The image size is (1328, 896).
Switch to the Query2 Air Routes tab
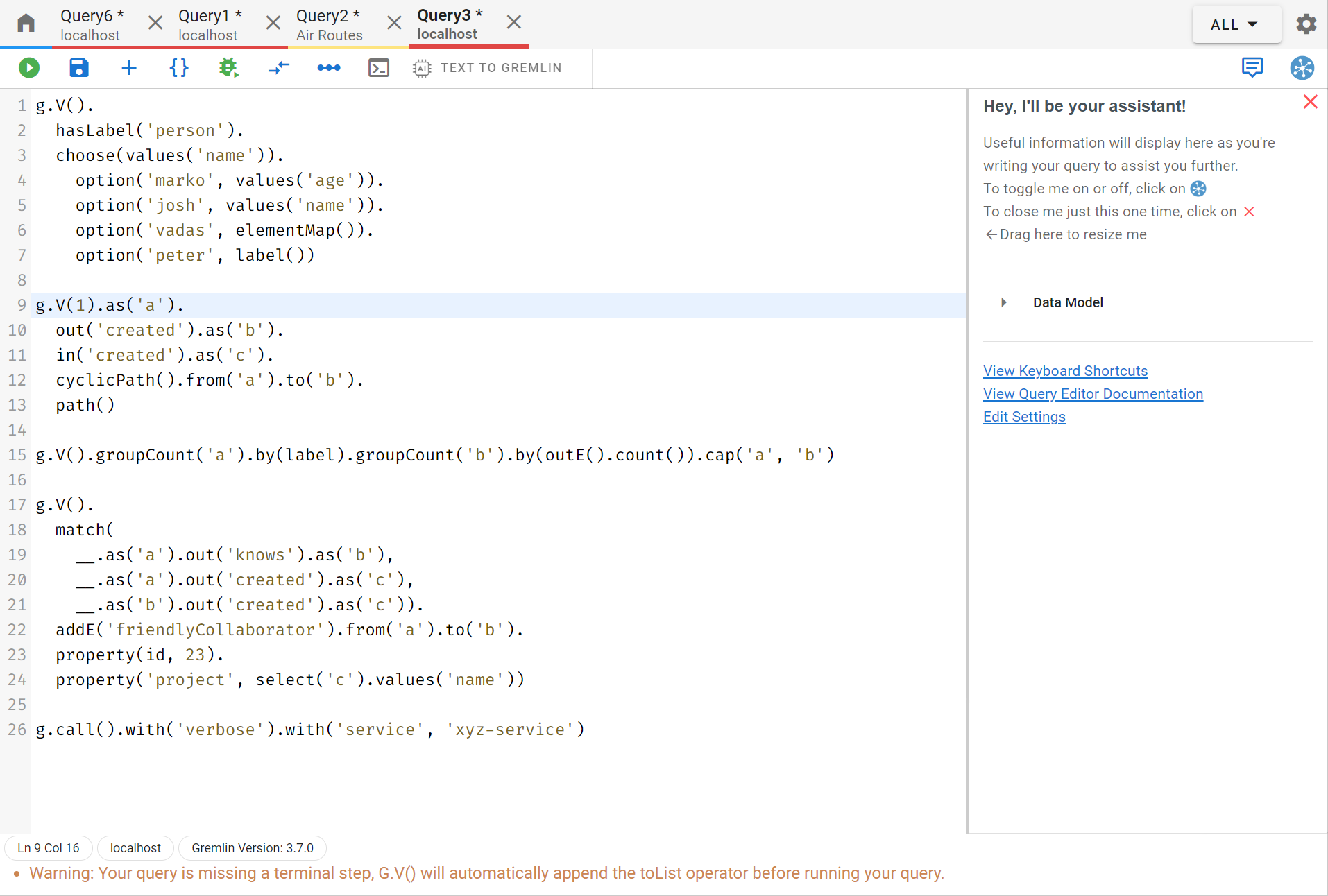click(x=329, y=24)
